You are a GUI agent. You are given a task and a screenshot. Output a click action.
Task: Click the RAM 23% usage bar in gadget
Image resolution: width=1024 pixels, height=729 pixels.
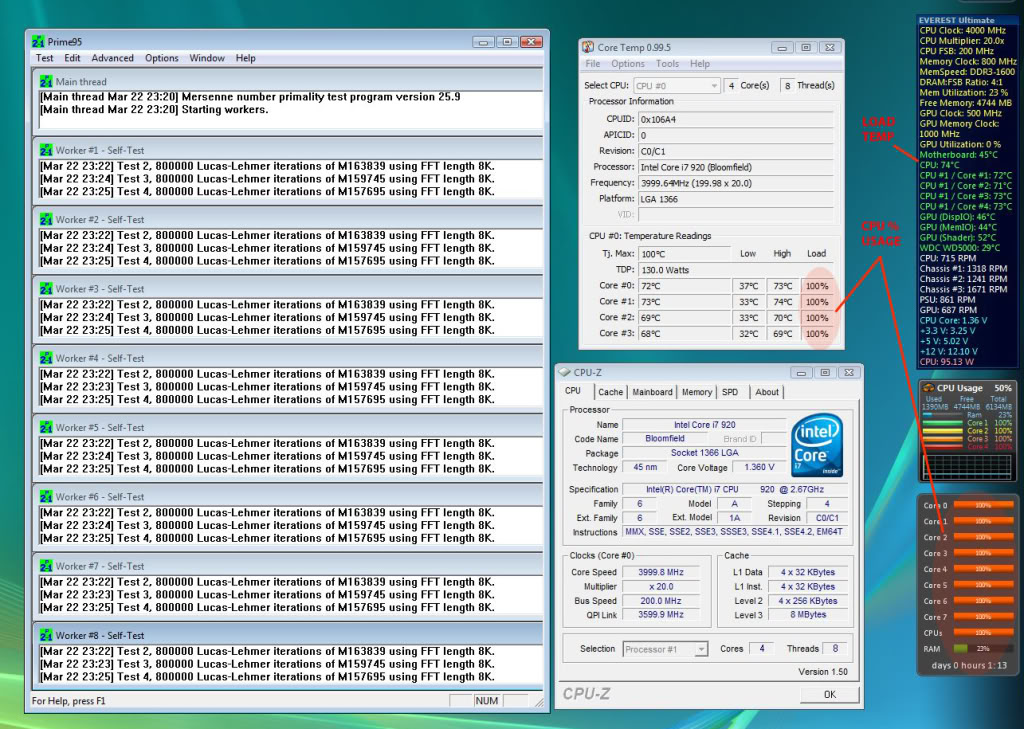[x=984, y=649]
